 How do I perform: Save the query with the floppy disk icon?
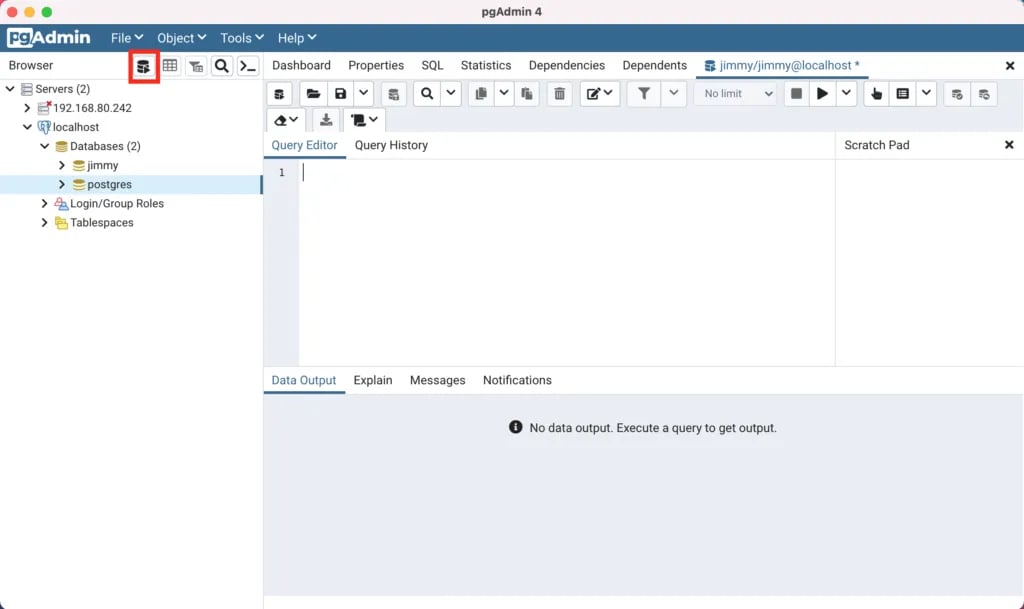pyautogui.click(x=340, y=94)
